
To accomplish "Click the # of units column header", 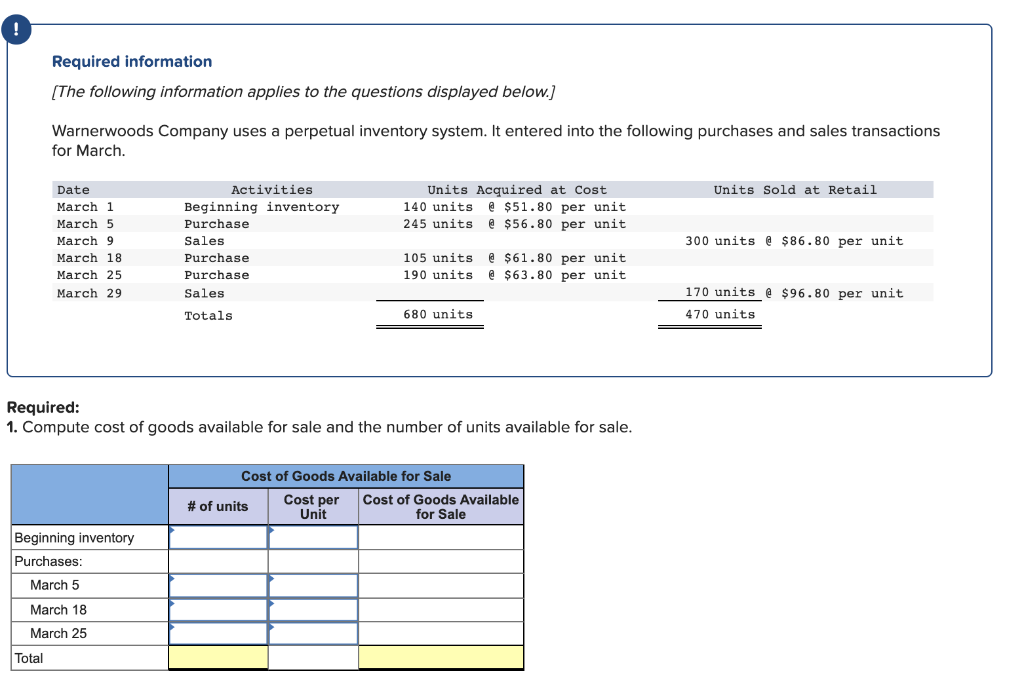I will [x=218, y=505].
